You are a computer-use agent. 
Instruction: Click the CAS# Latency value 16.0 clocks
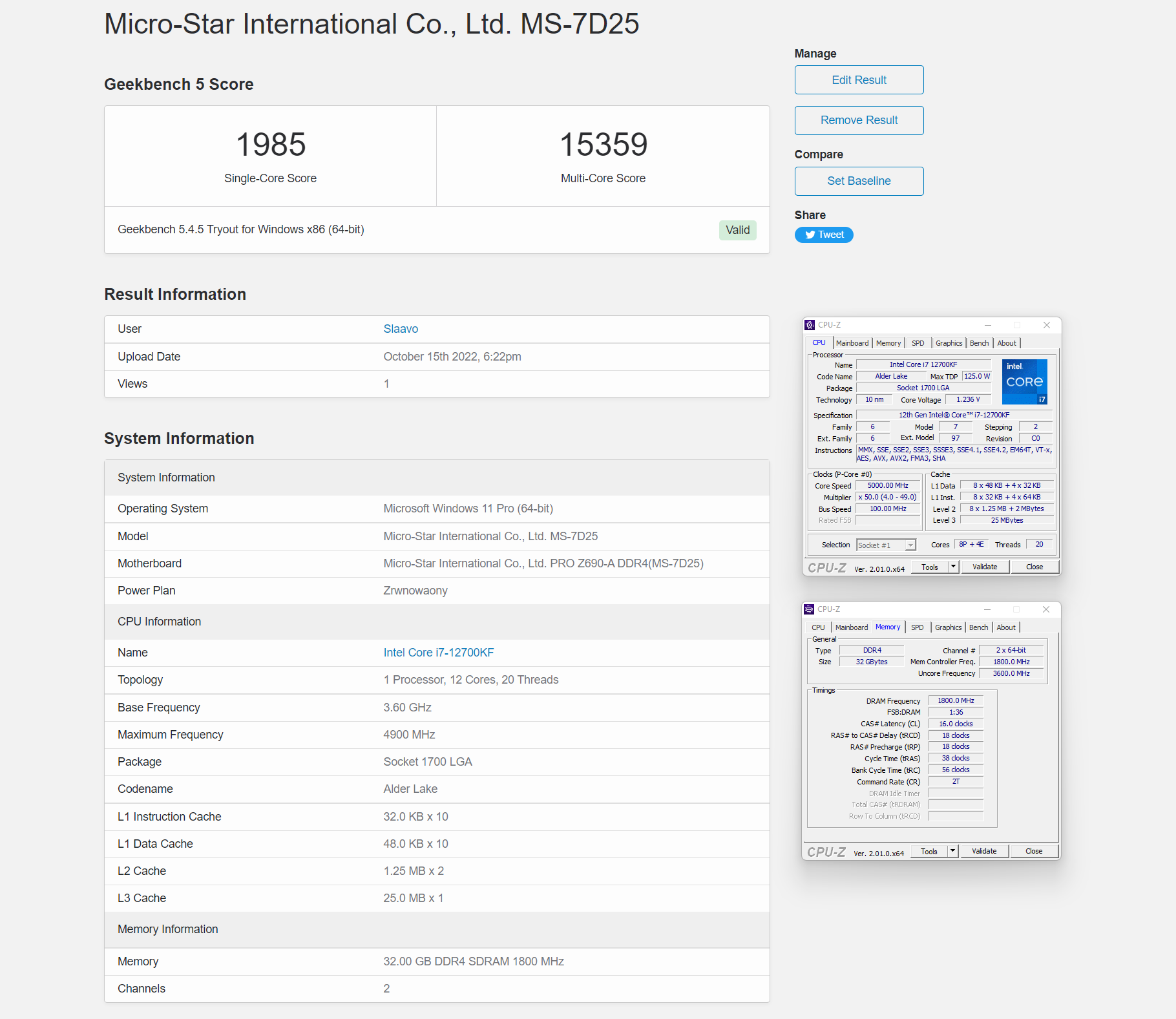956,724
